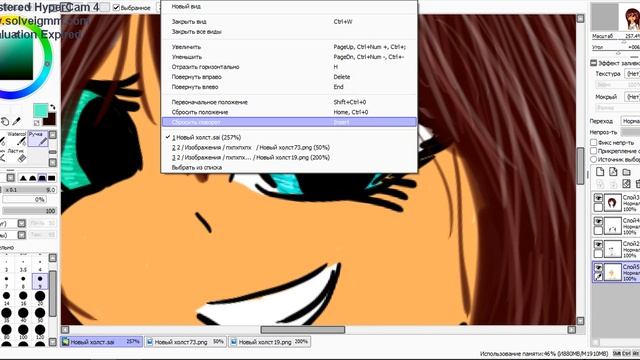The image size is (640, 360).
Task: Pick brush size 8 preset
Action: click(23, 281)
